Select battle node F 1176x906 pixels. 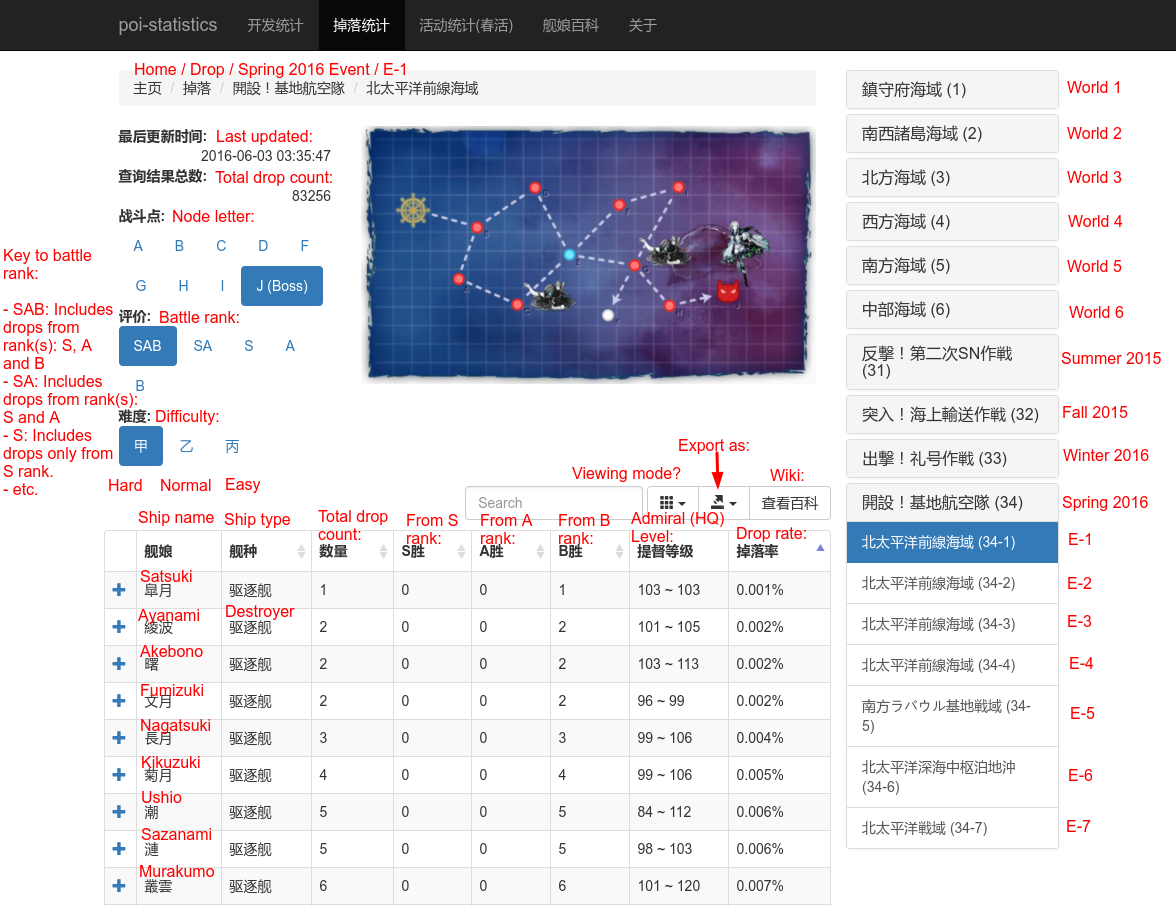(x=304, y=246)
